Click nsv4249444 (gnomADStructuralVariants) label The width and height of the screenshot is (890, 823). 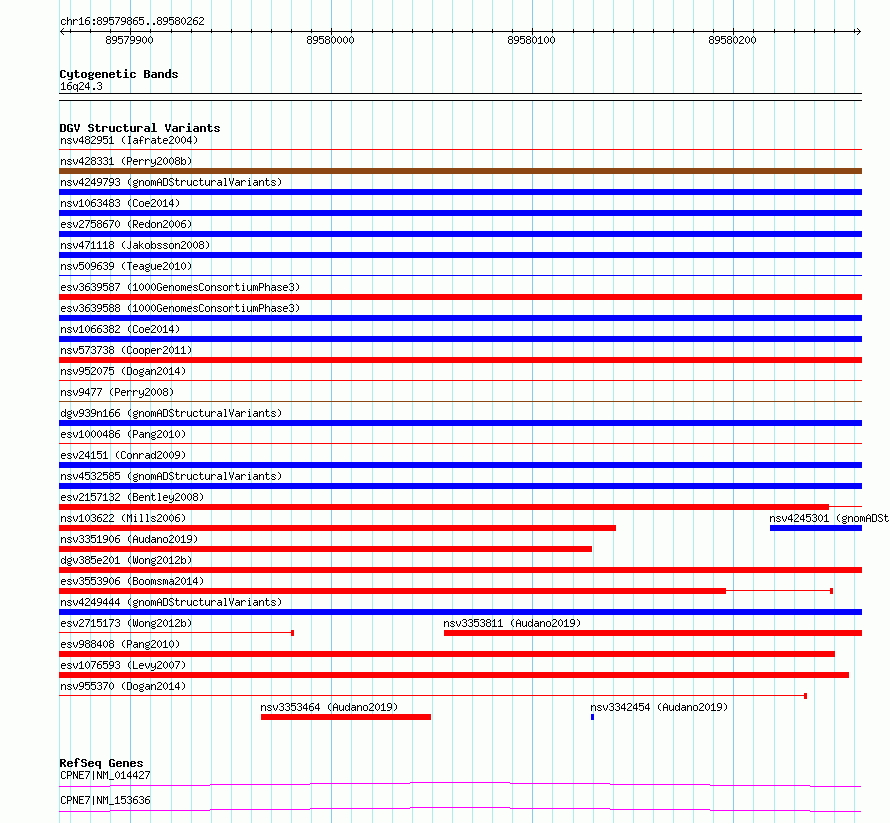pos(171,602)
